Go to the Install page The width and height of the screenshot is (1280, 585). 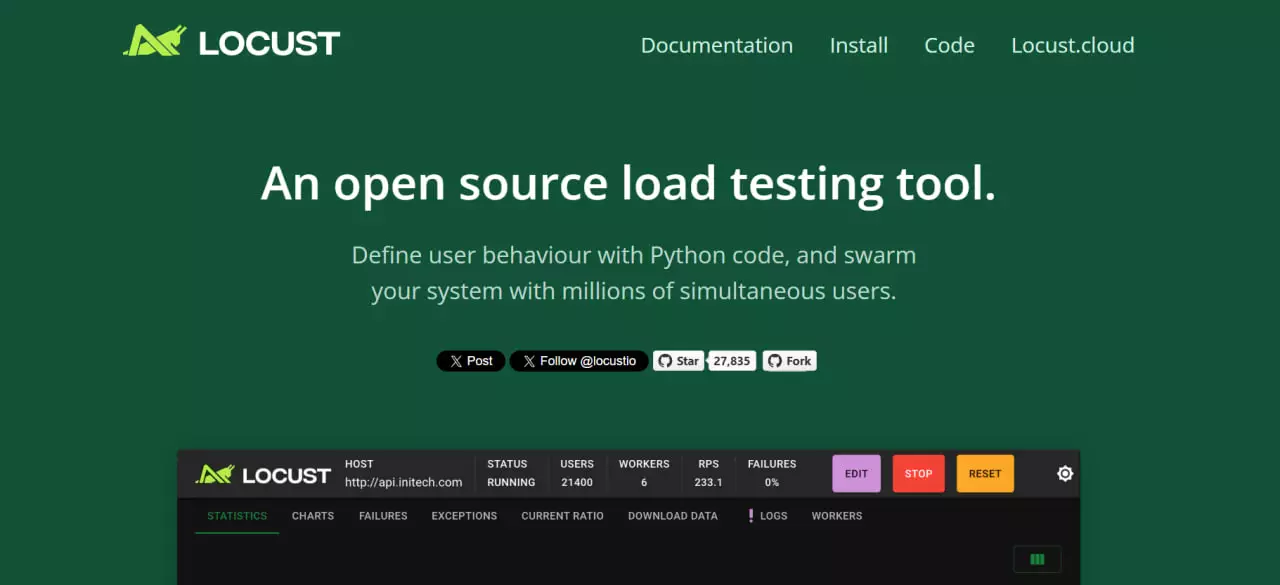(859, 45)
